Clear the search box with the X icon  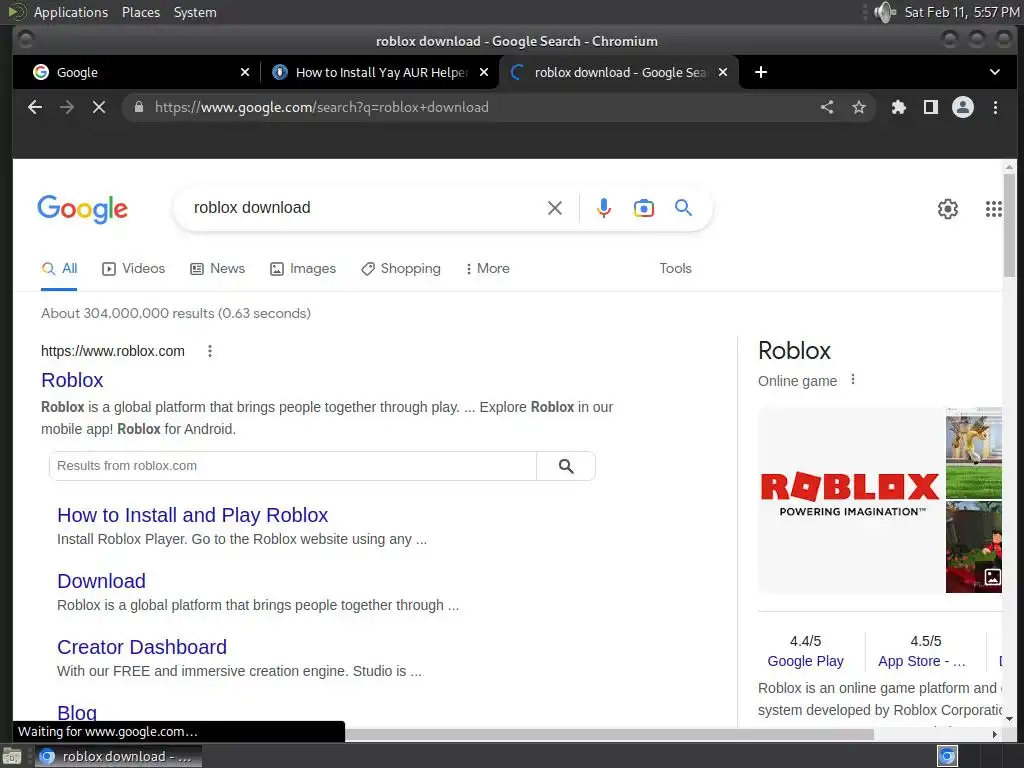[554, 208]
